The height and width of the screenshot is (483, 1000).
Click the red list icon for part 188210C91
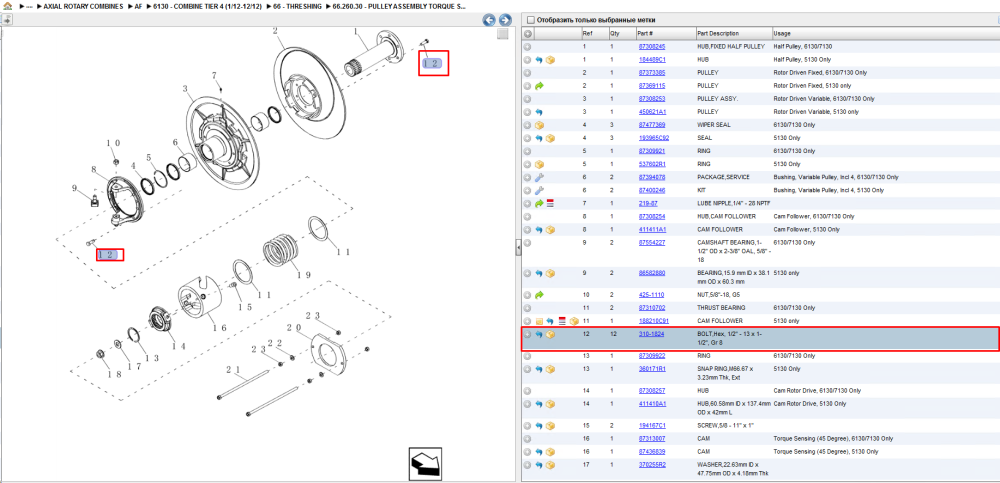click(562, 321)
